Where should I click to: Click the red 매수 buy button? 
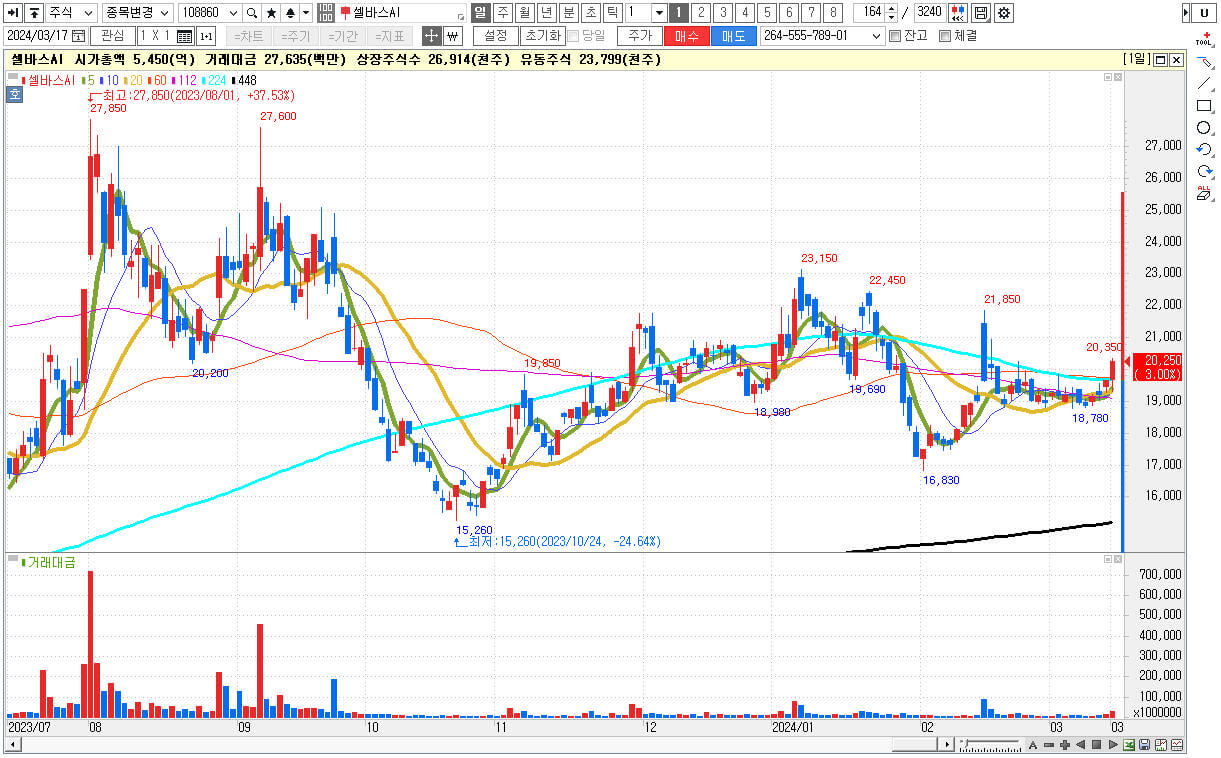[x=686, y=36]
